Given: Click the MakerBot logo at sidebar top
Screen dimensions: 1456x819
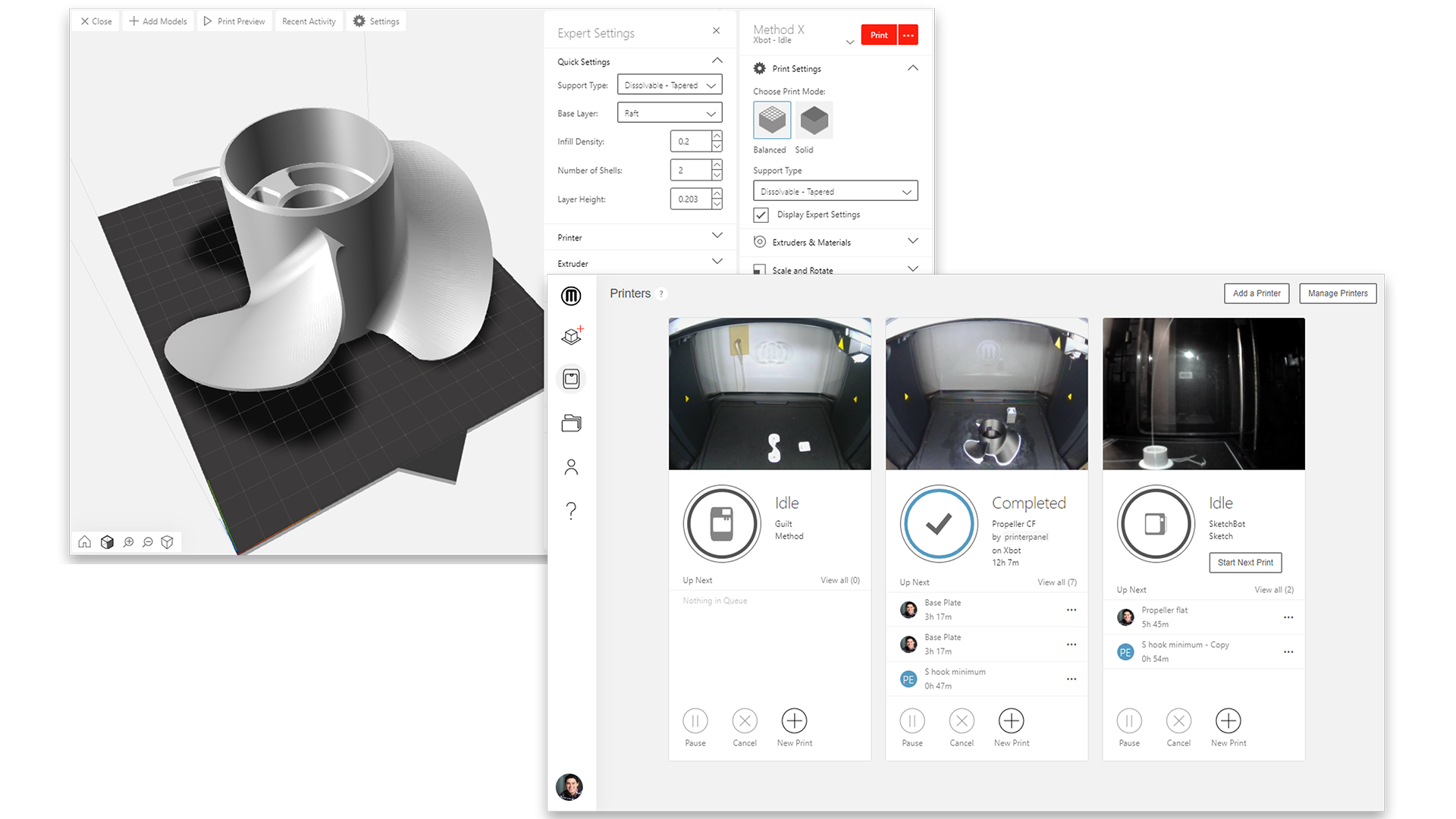Looking at the screenshot, I should [571, 297].
